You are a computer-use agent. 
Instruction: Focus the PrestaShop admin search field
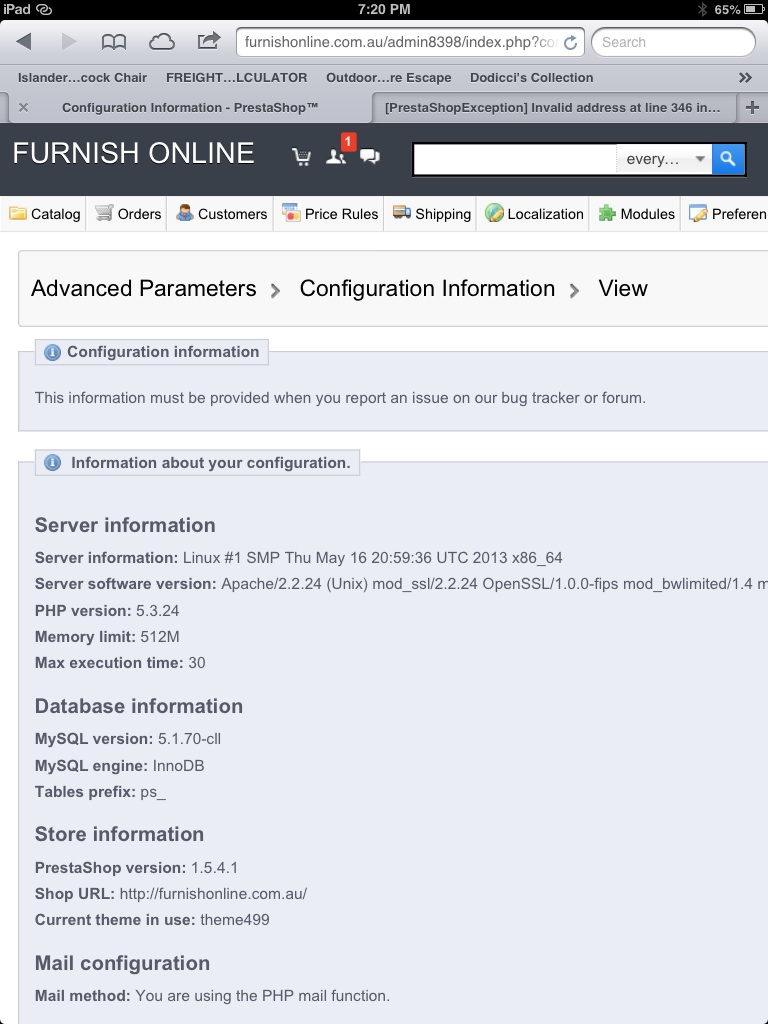(x=515, y=159)
